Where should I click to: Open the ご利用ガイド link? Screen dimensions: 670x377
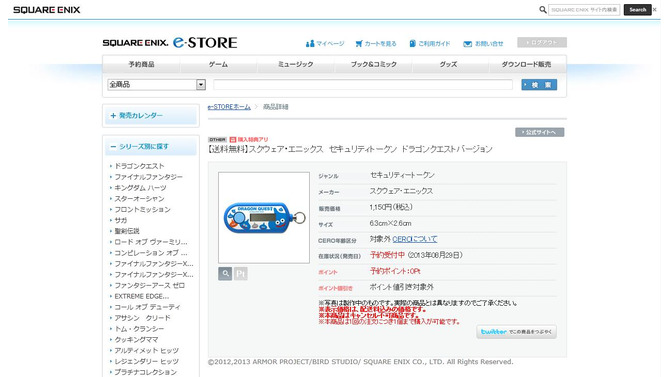[x=430, y=44]
